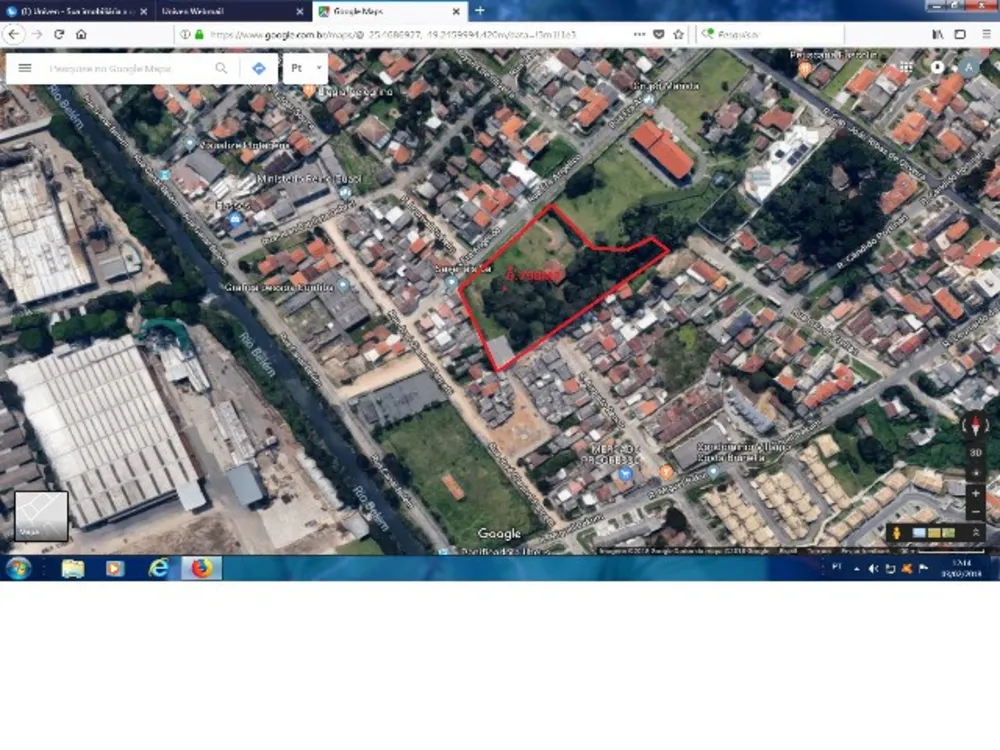Go forward with Firefox forward arrow
The image size is (1000, 750).
[37, 34]
